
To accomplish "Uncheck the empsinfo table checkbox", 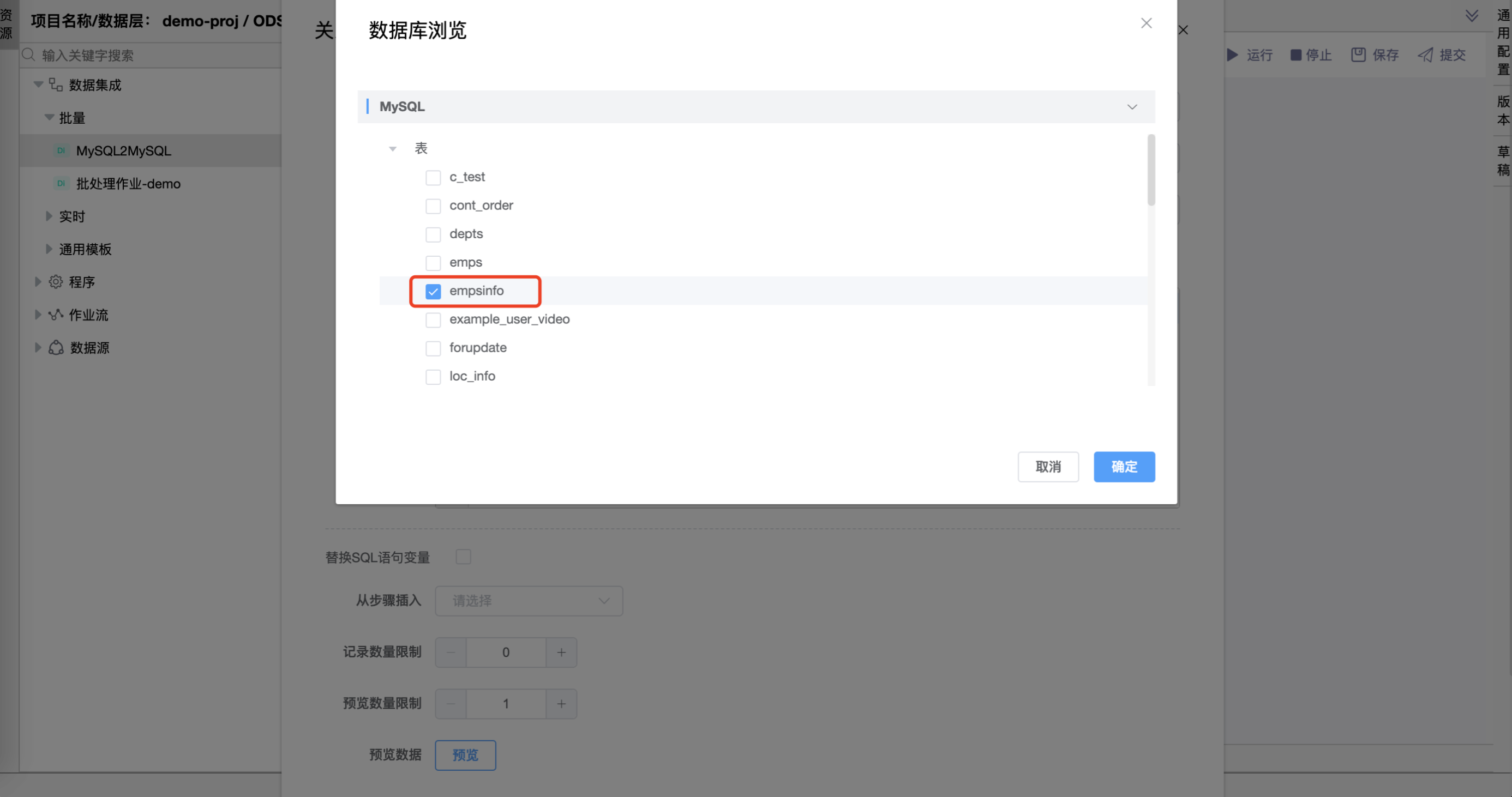I will click(x=433, y=292).
